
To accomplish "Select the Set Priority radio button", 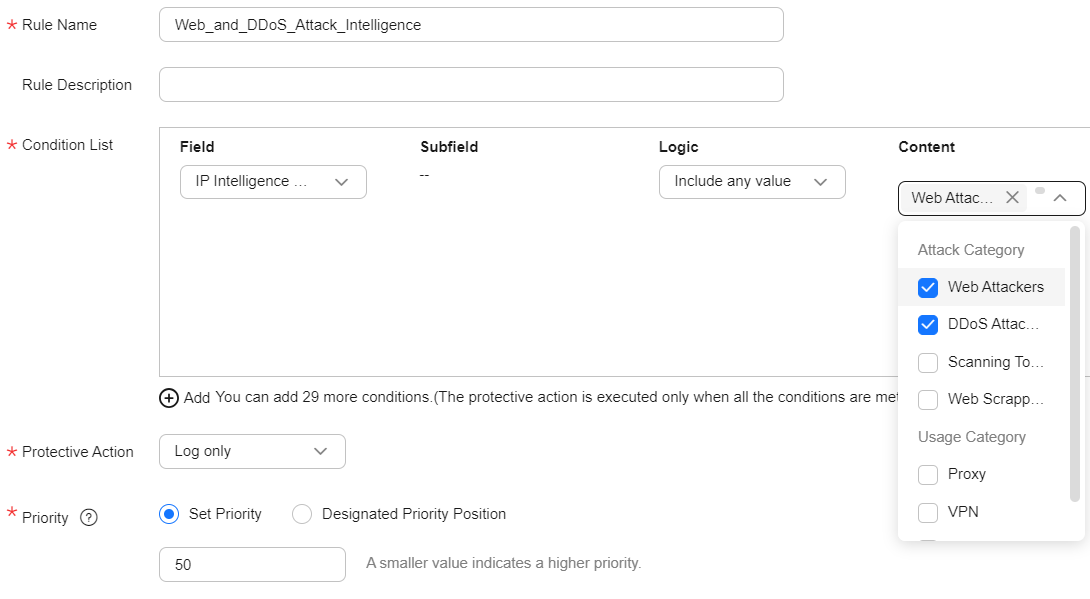I will click(169, 514).
